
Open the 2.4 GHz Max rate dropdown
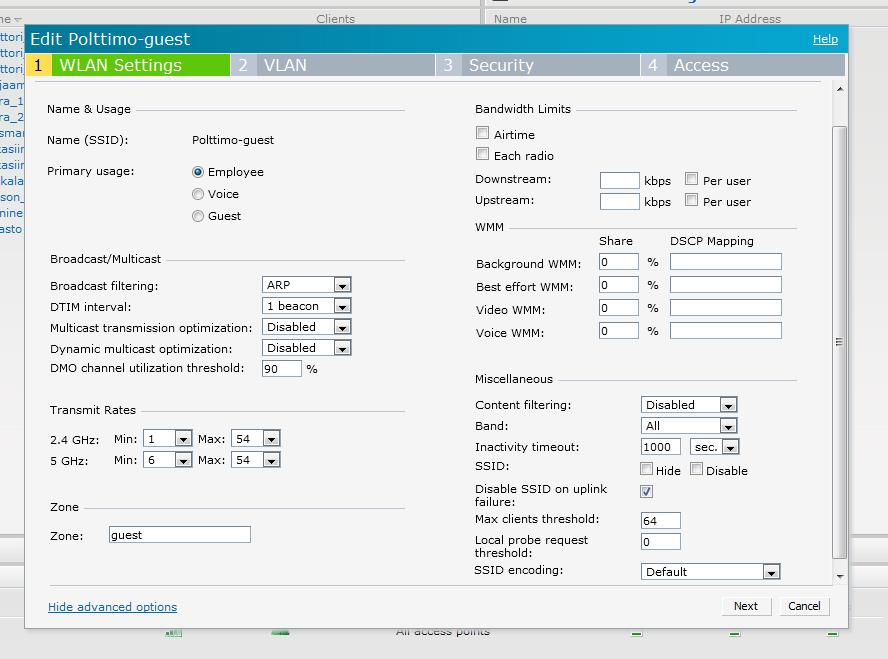pyautogui.click(x=256, y=439)
